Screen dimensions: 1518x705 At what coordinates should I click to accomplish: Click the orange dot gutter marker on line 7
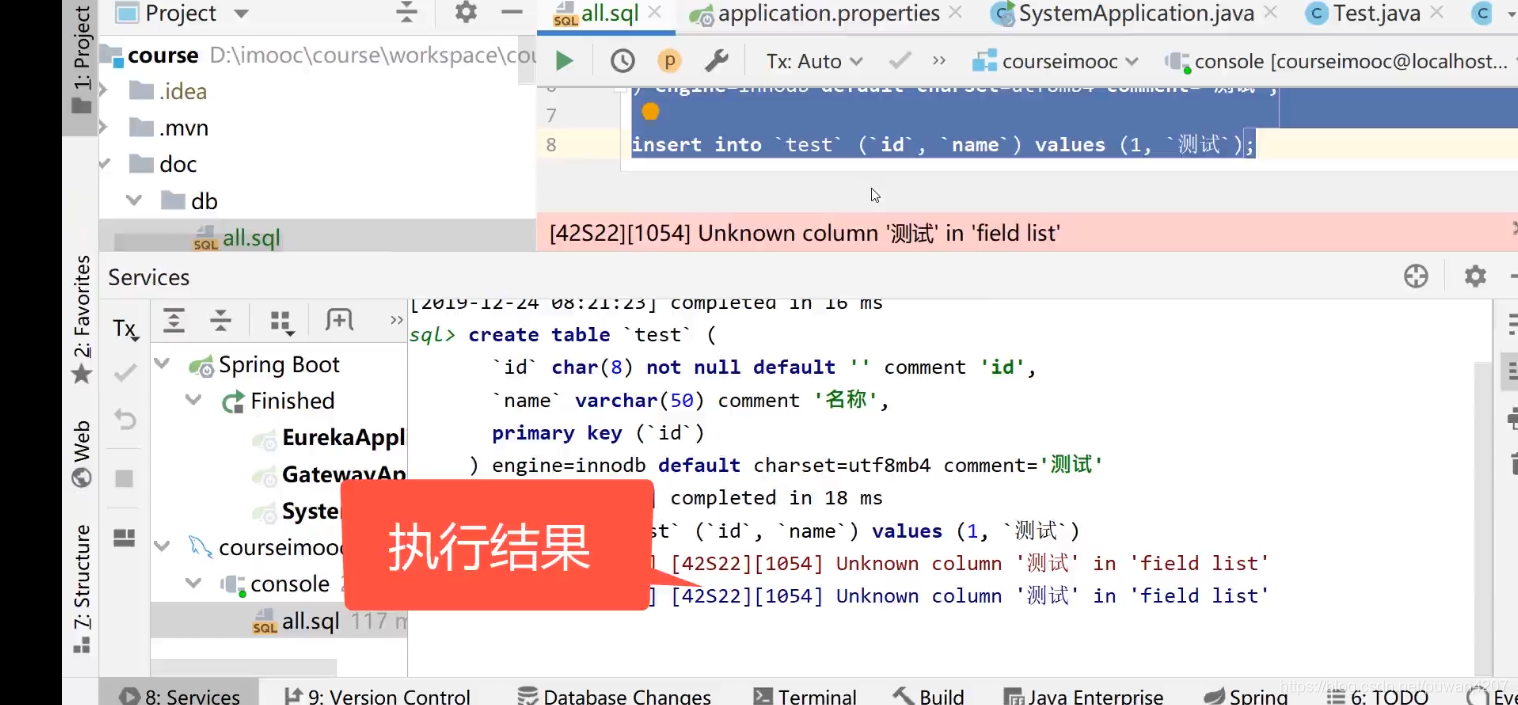click(650, 112)
